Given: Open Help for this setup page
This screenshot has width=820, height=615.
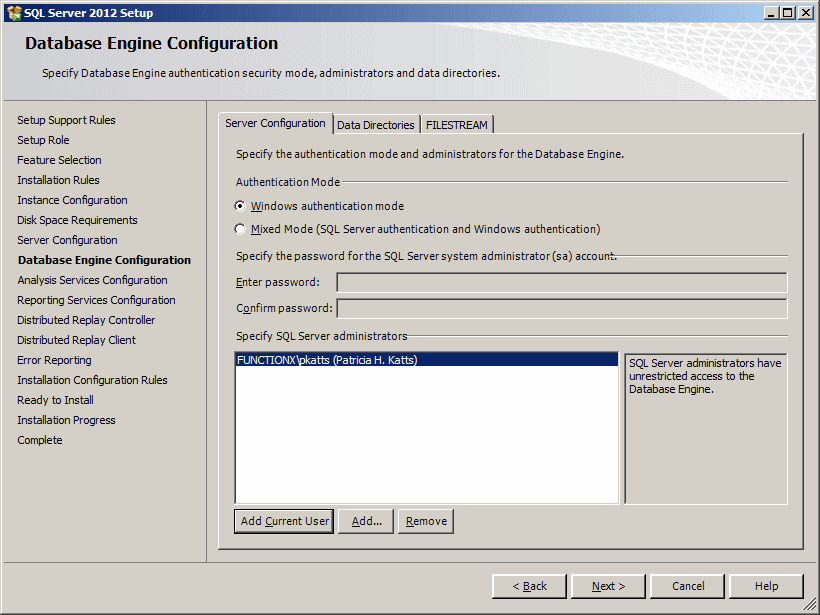Looking at the screenshot, I should (x=766, y=586).
